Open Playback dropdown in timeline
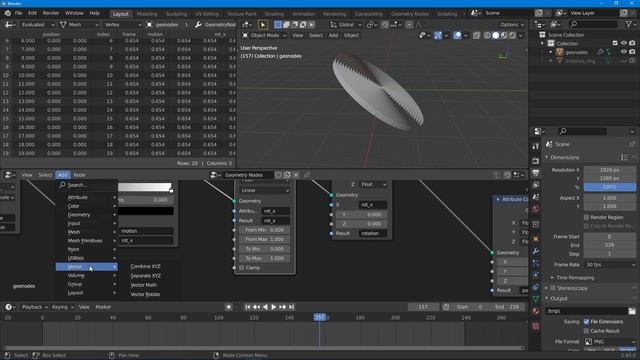This screenshot has height=360, width=640. point(34,307)
